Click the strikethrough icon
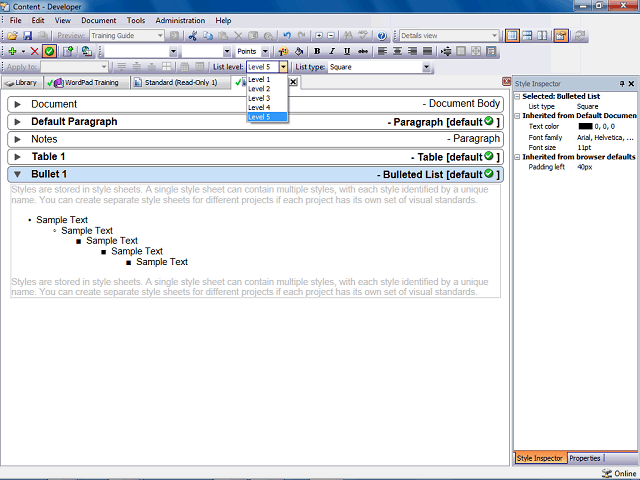This screenshot has height=480, width=640. (362, 51)
